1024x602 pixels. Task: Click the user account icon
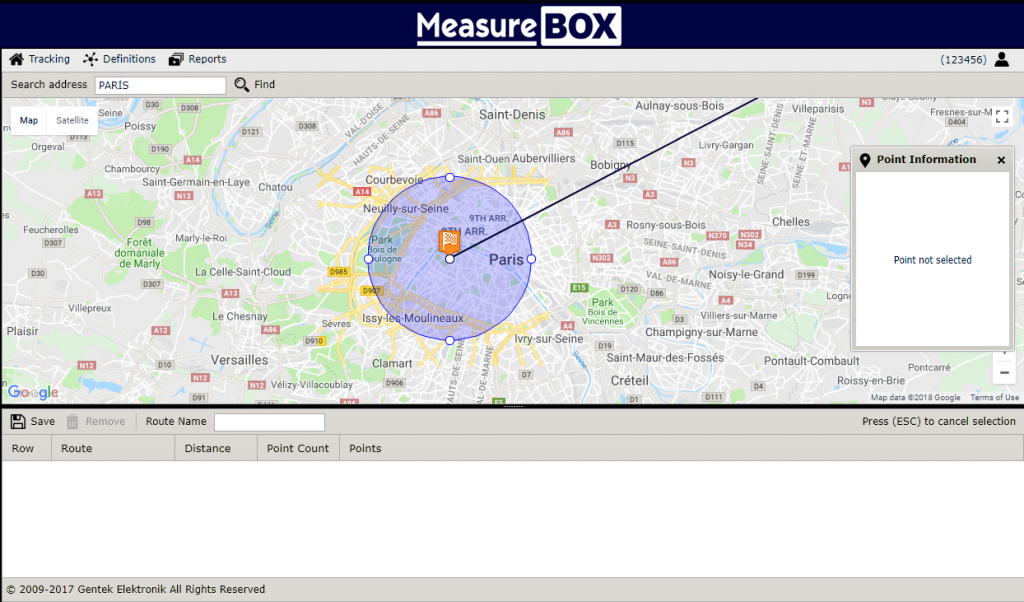click(x=1002, y=60)
